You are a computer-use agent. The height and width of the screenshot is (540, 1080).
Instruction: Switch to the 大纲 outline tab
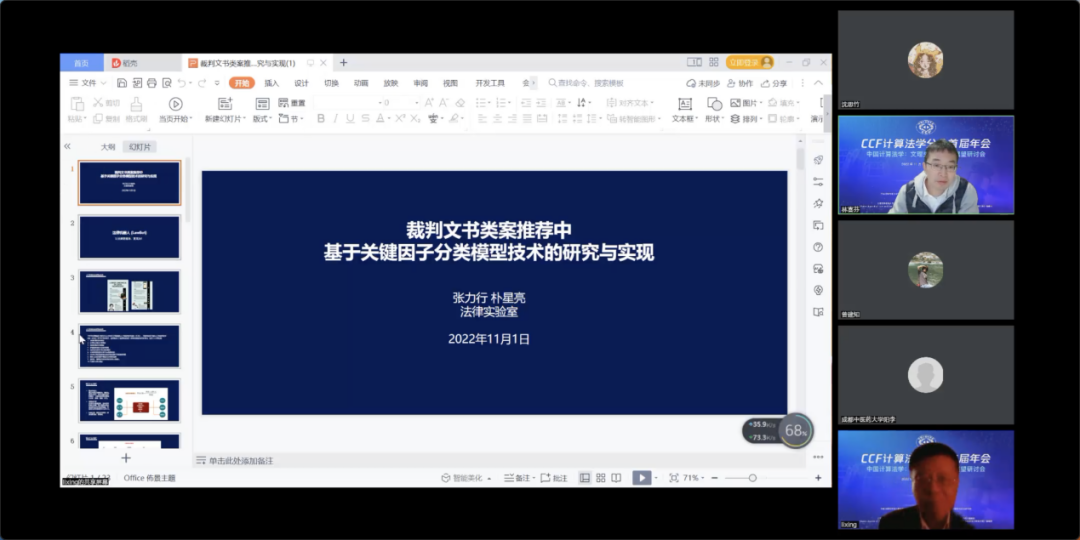108,147
